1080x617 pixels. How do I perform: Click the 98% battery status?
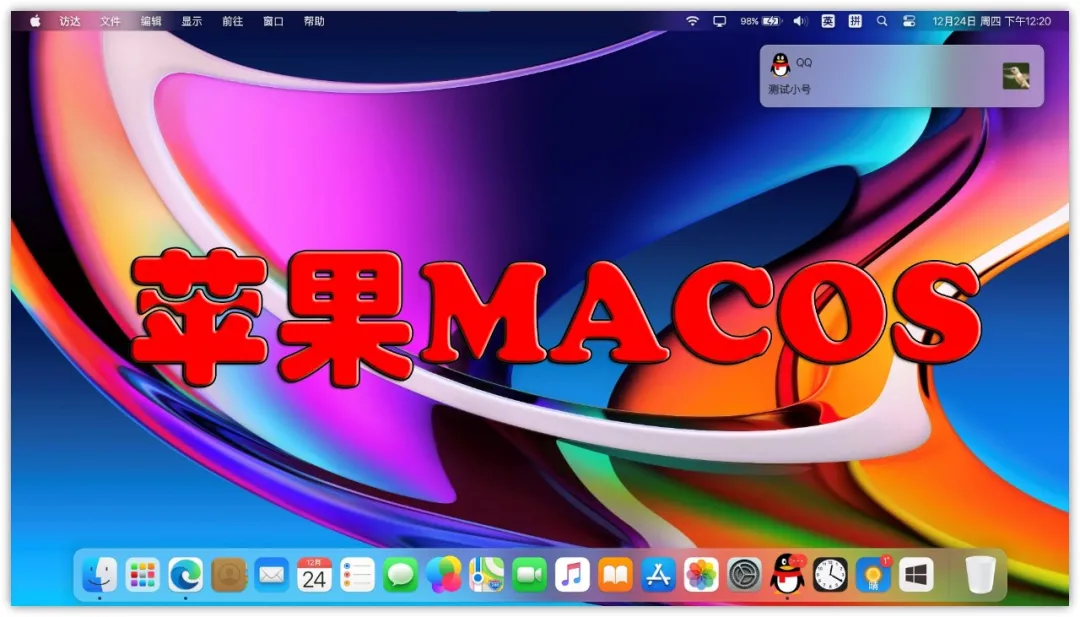[x=761, y=21]
